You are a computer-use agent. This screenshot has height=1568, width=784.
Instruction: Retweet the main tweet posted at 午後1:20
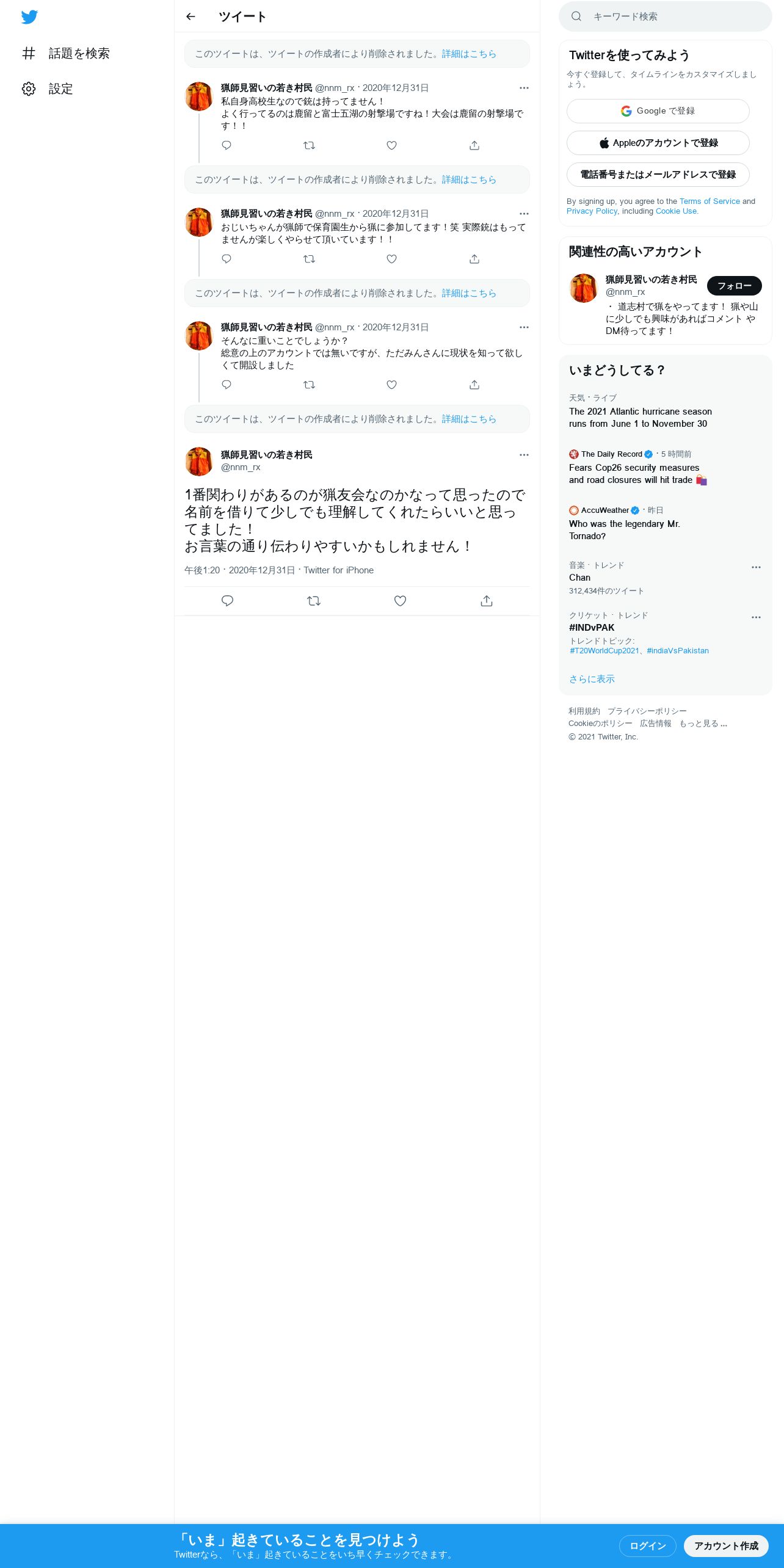[314, 601]
